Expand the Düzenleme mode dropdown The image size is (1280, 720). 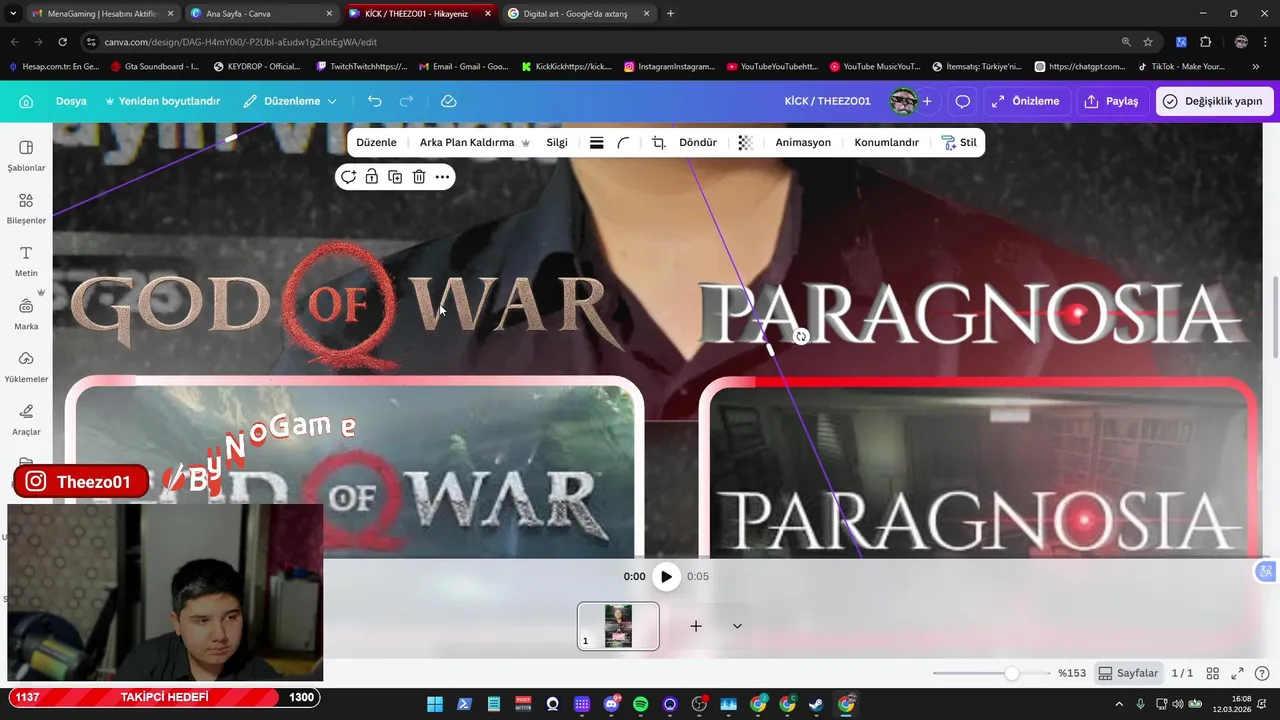tap(290, 101)
